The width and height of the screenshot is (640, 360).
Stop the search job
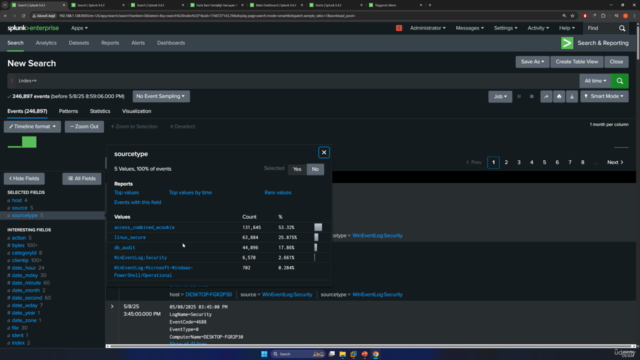tap(531, 97)
